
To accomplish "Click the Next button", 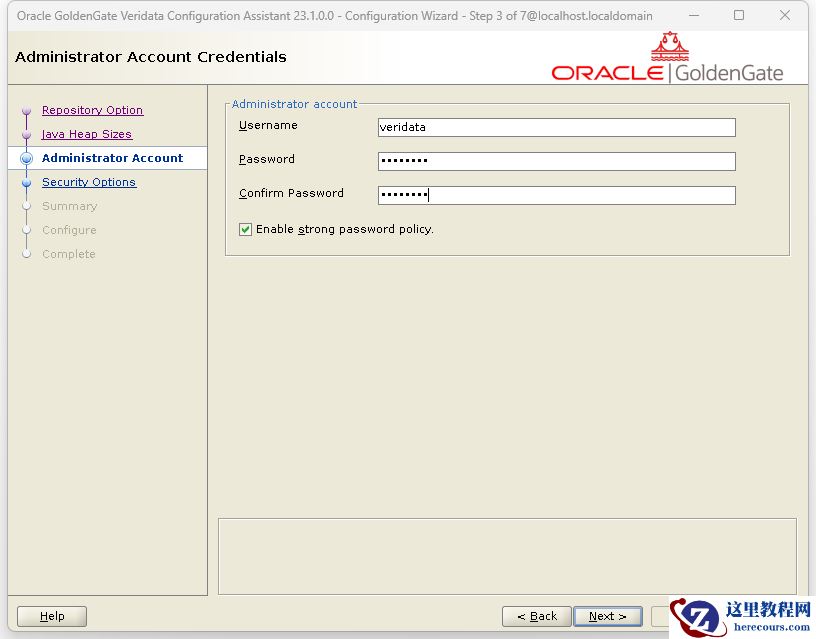I will coord(607,616).
